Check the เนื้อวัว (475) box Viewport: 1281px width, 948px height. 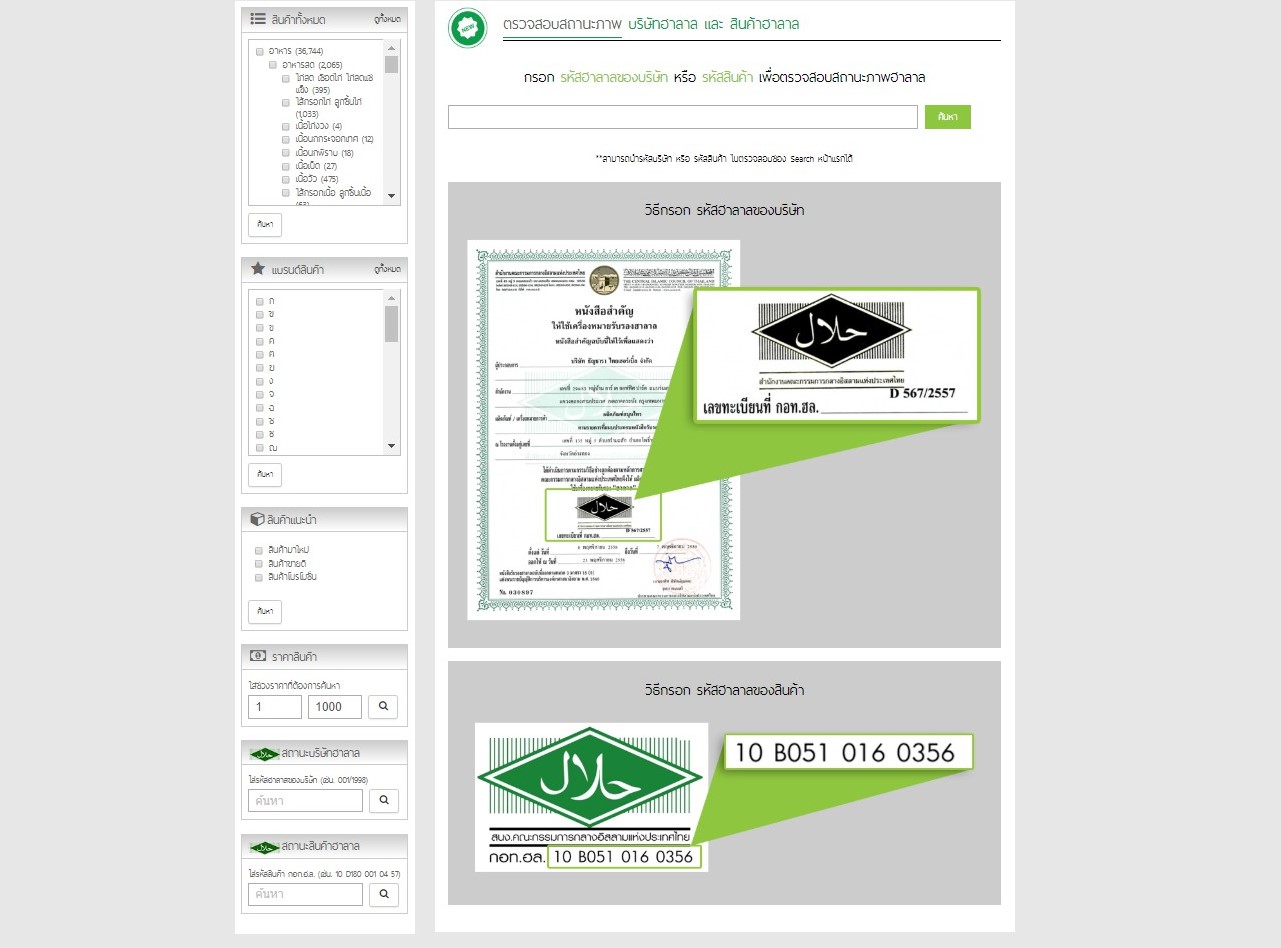[286, 179]
